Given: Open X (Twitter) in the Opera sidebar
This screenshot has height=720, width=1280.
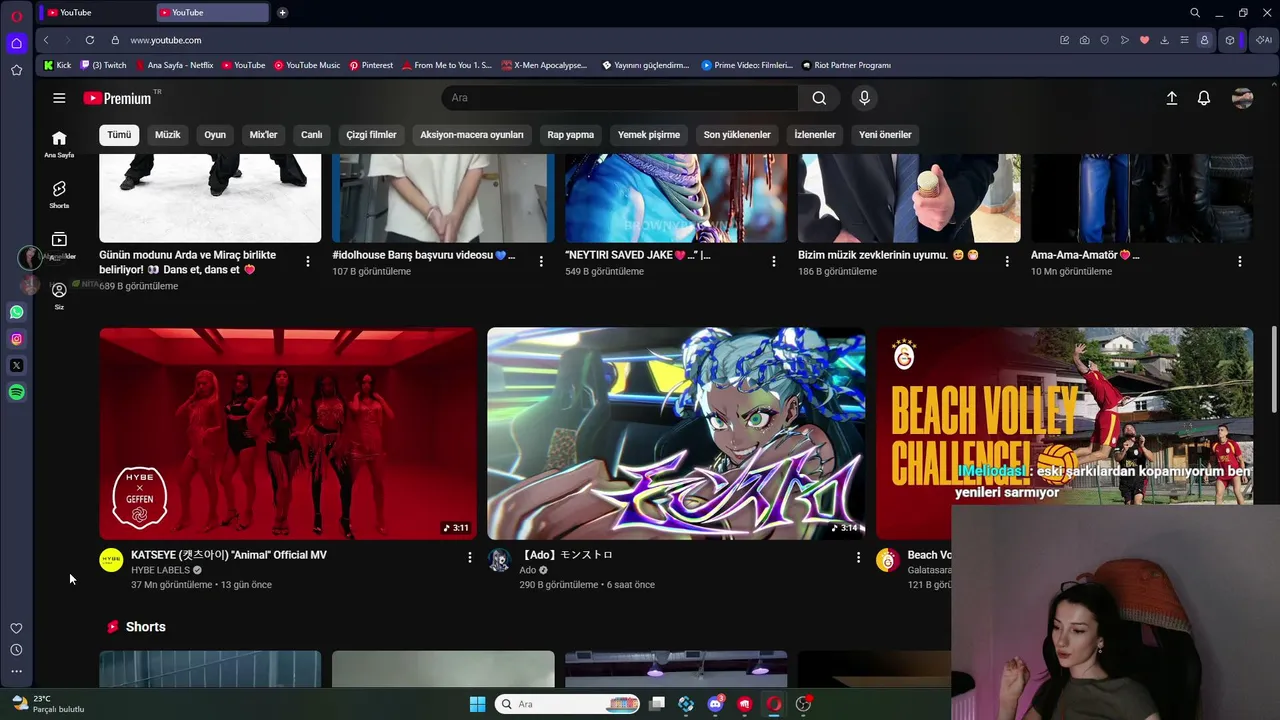Looking at the screenshot, I should coord(16,366).
